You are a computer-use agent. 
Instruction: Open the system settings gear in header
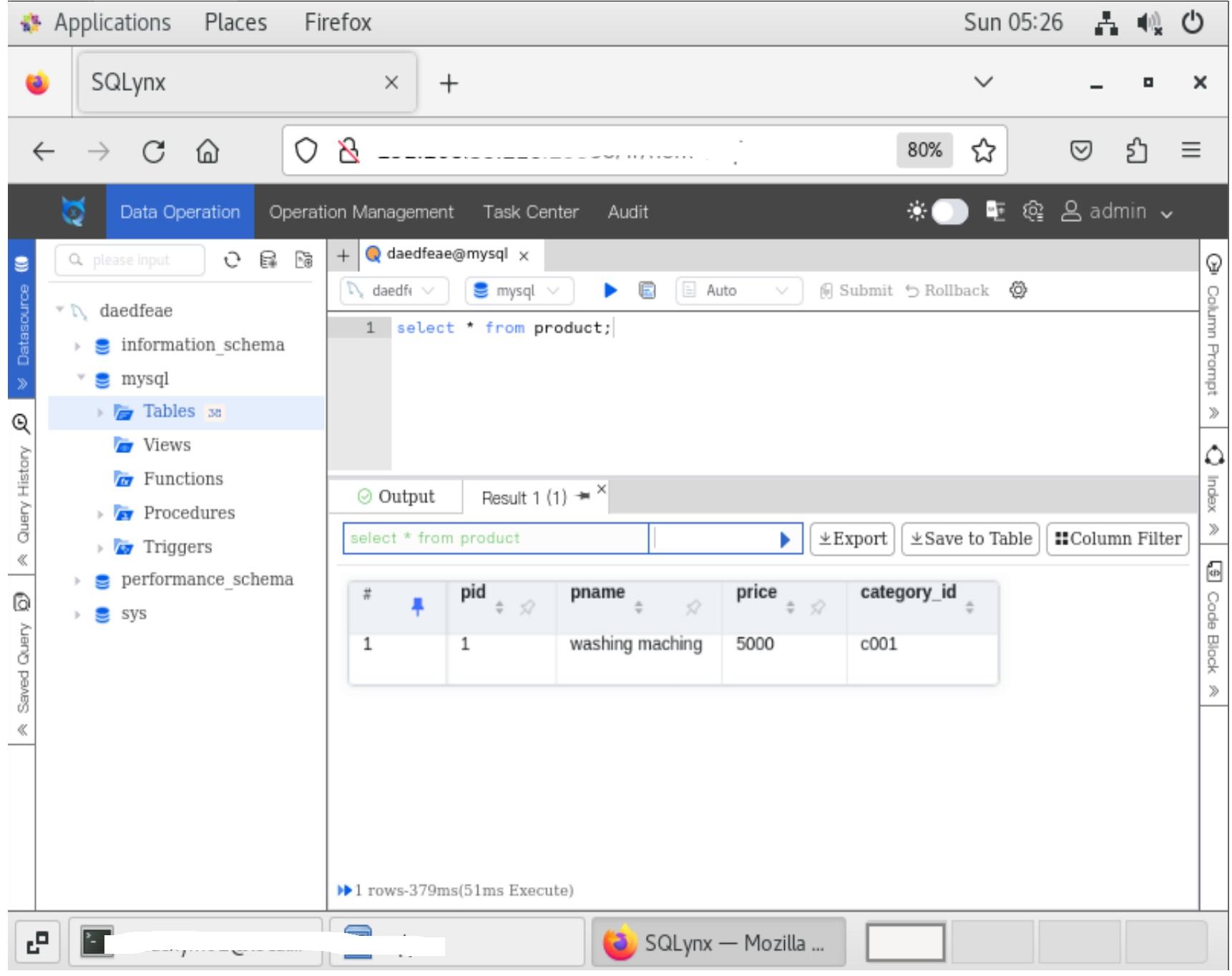point(1032,211)
